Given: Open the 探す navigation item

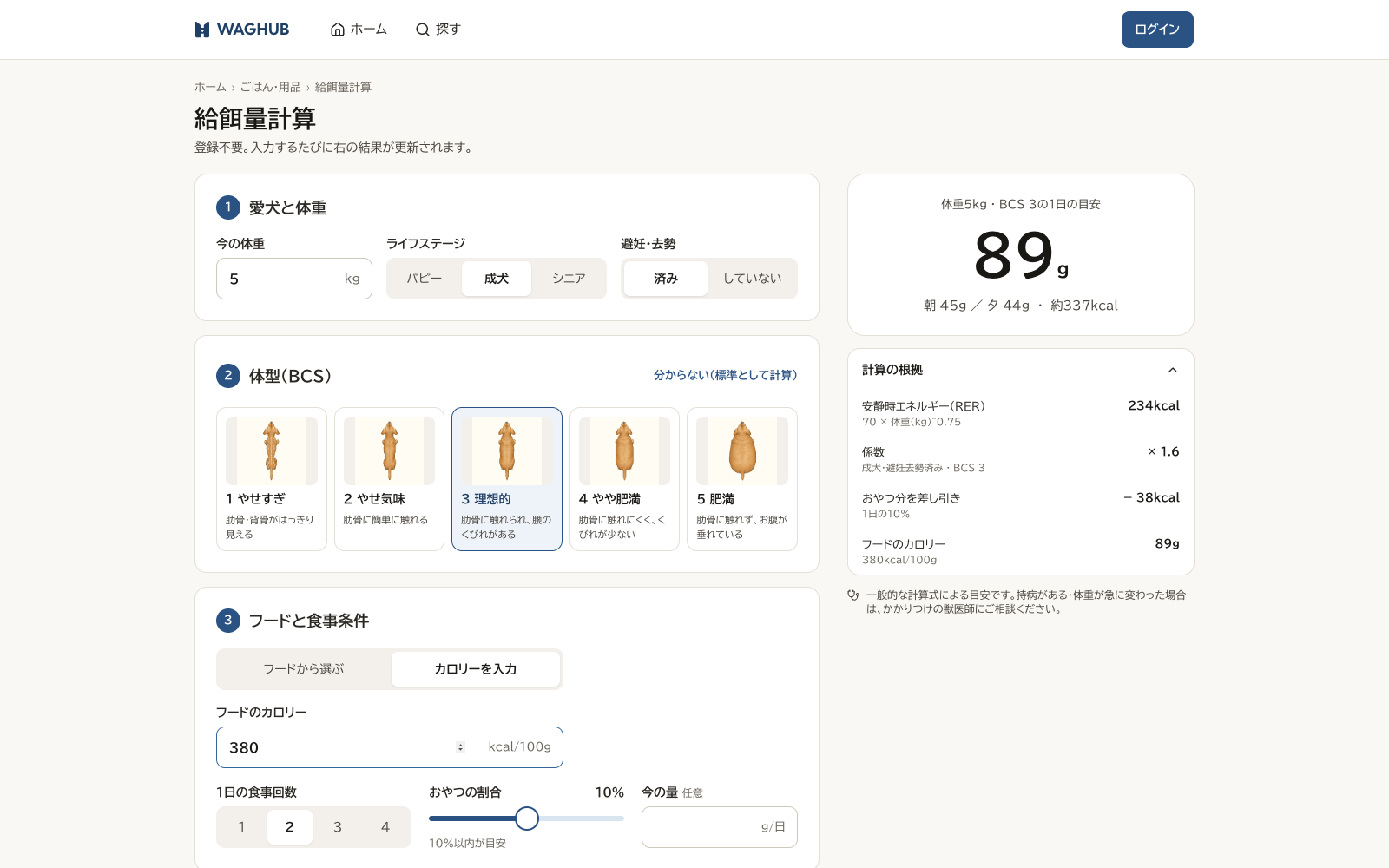Looking at the screenshot, I should 438,30.
